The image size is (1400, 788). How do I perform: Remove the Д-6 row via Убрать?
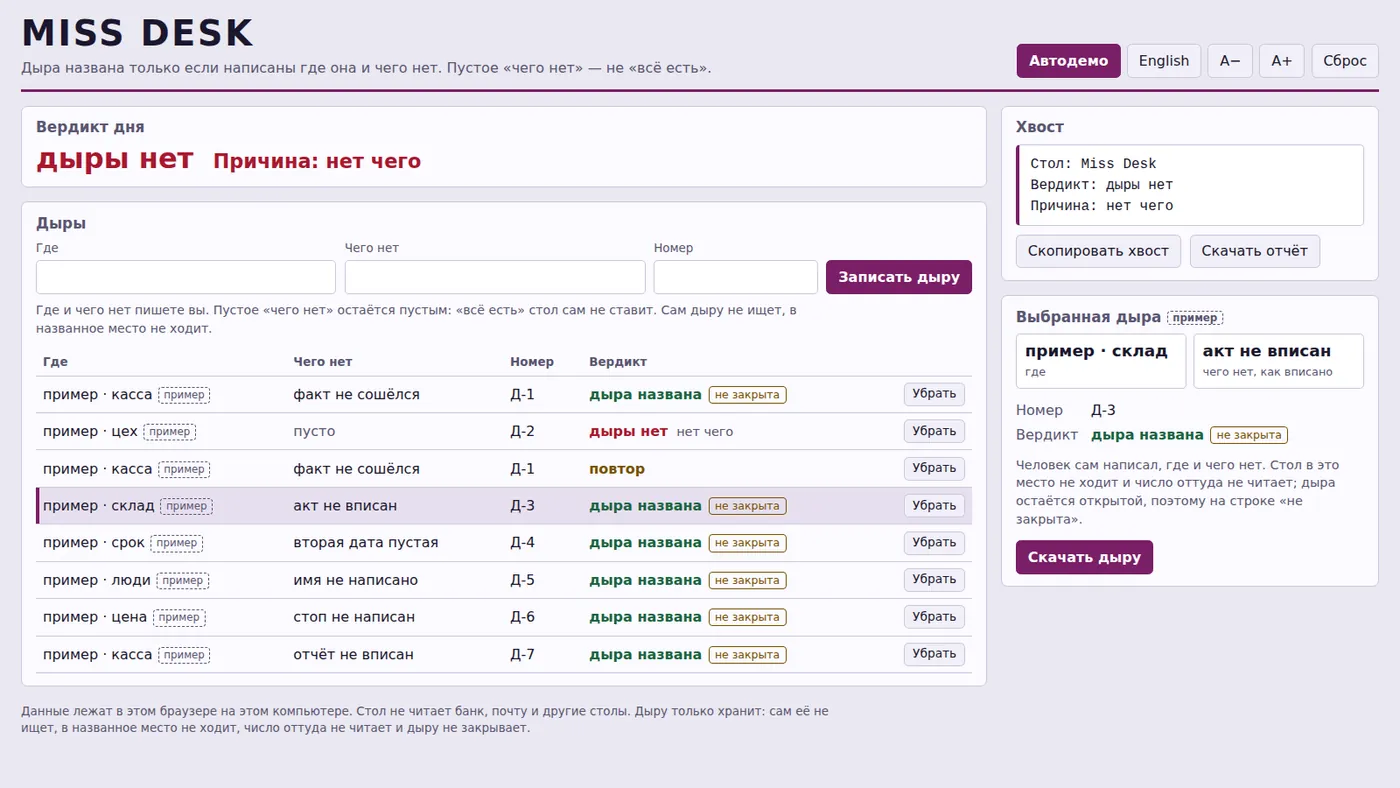934,617
